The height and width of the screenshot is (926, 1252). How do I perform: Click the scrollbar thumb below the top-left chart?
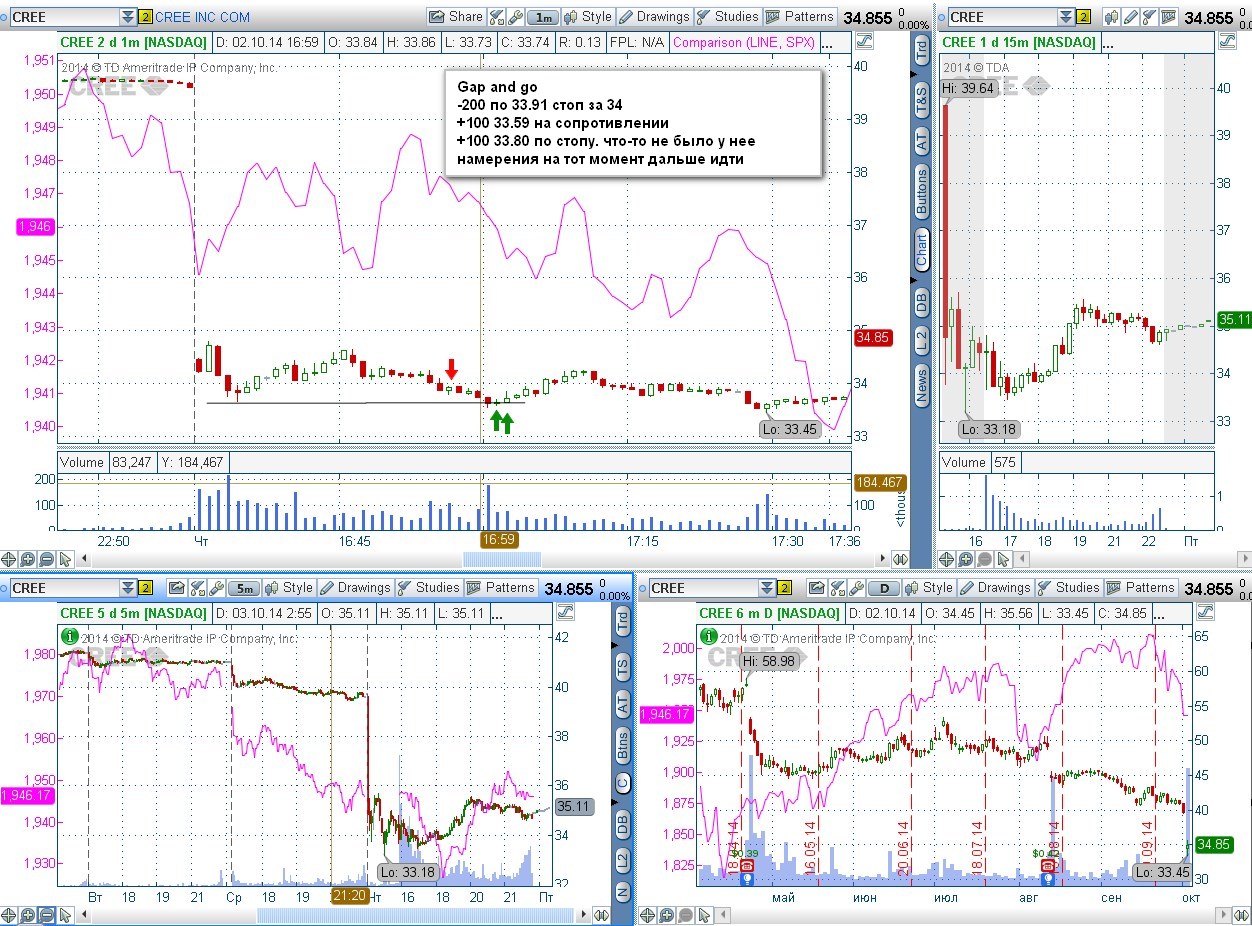502,559
